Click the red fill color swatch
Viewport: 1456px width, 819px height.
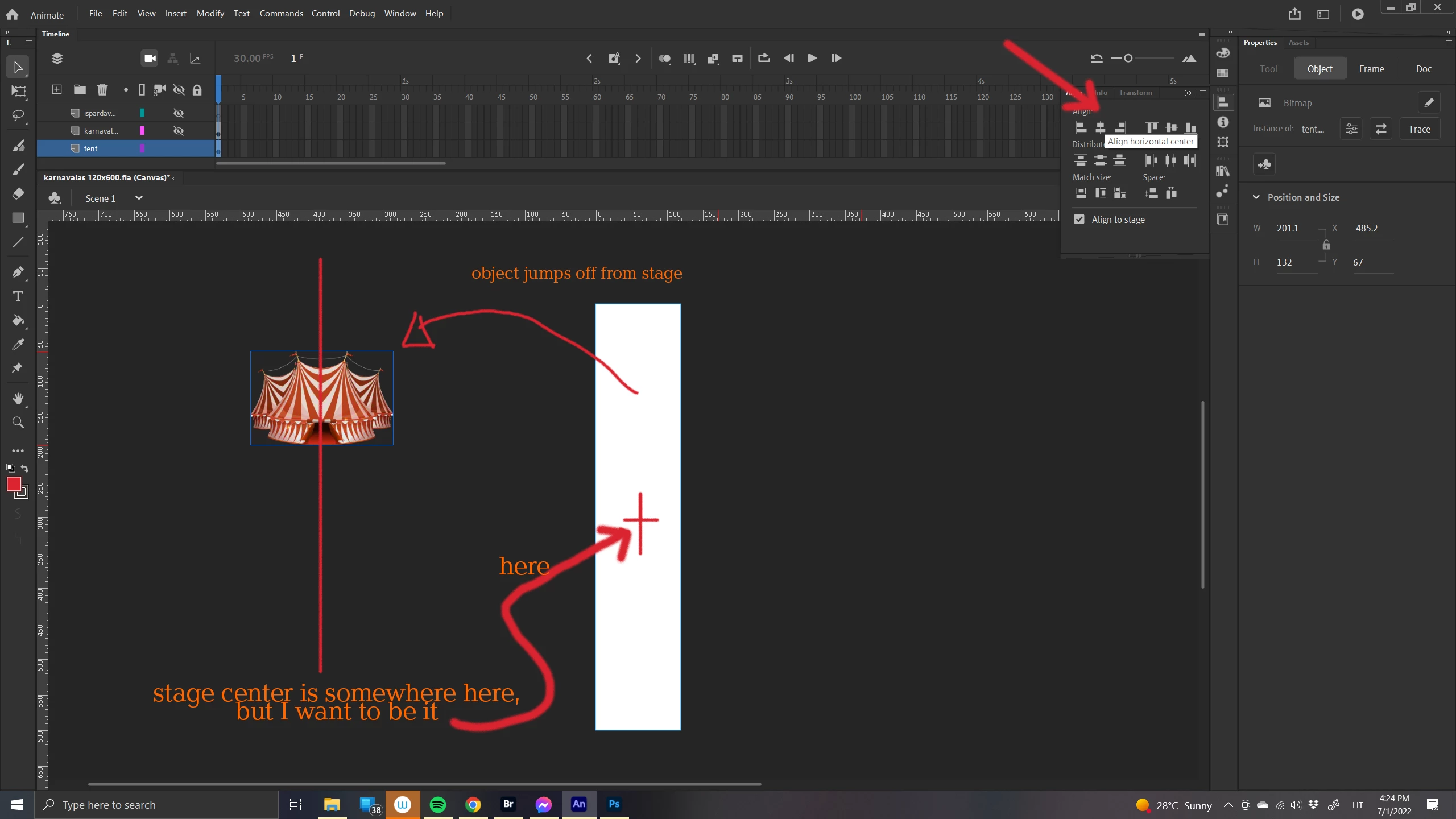tap(14, 484)
